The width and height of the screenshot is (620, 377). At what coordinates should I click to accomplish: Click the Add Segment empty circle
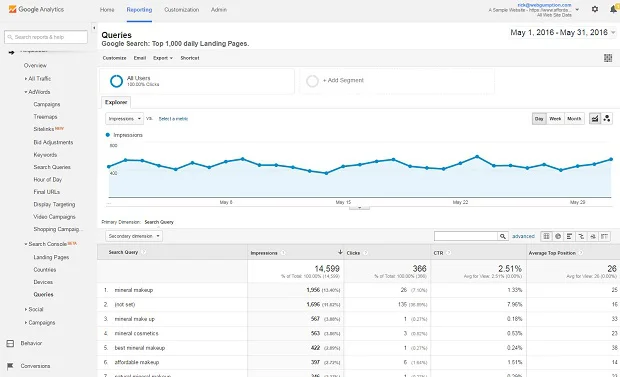(312, 81)
